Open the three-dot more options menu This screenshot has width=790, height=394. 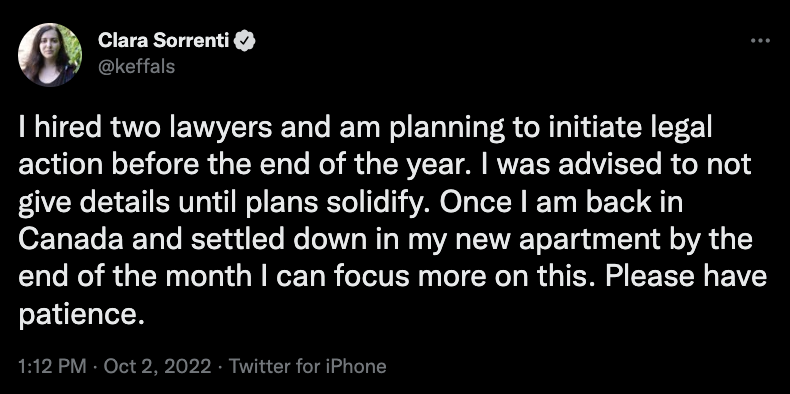(x=760, y=41)
